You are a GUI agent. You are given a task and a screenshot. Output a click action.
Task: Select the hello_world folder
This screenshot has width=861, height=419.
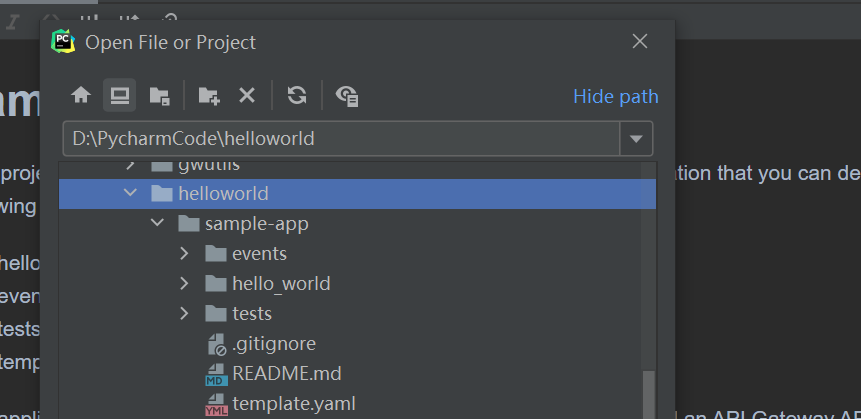coord(281,284)
